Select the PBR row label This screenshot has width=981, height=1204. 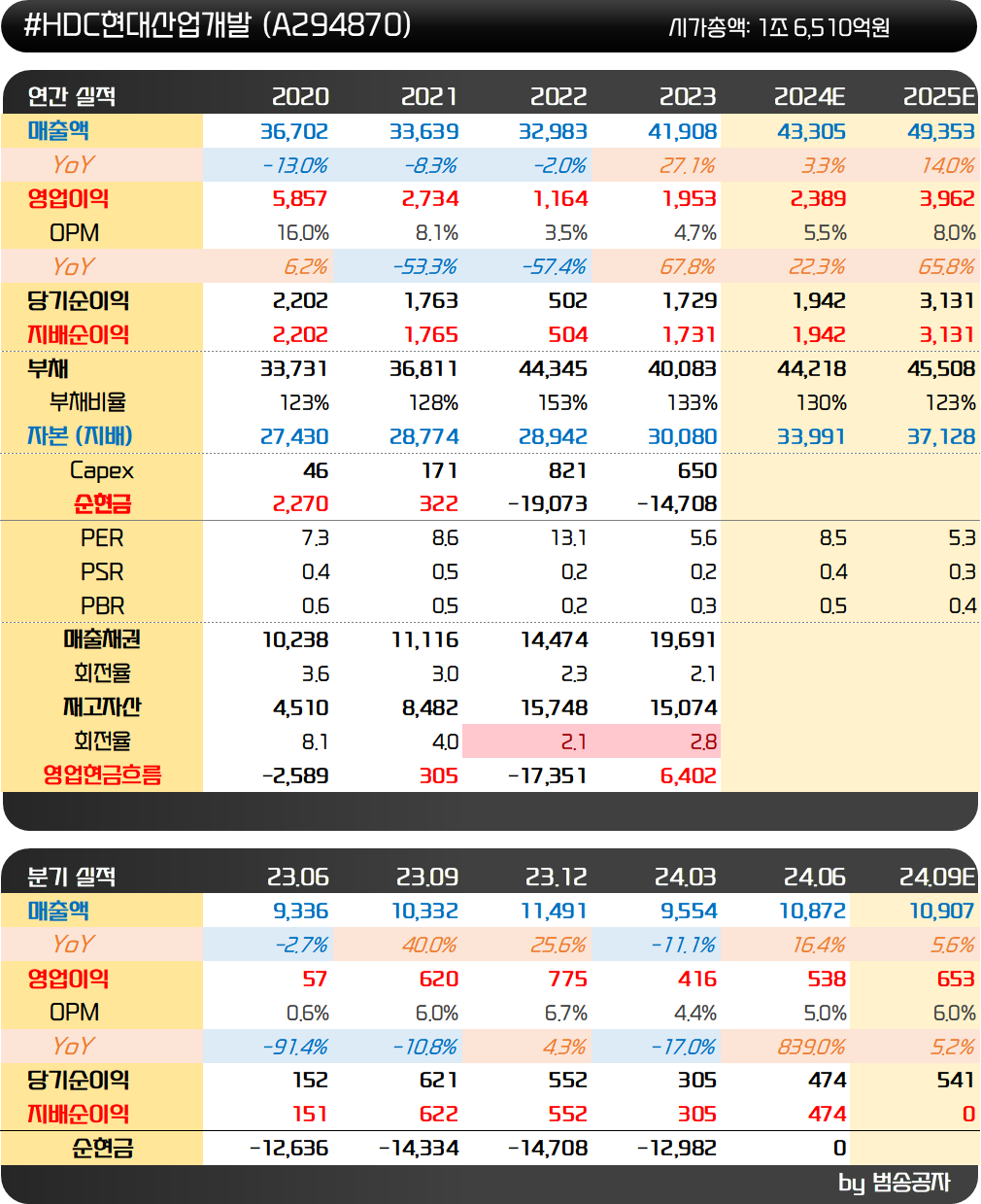click(102, 605)
